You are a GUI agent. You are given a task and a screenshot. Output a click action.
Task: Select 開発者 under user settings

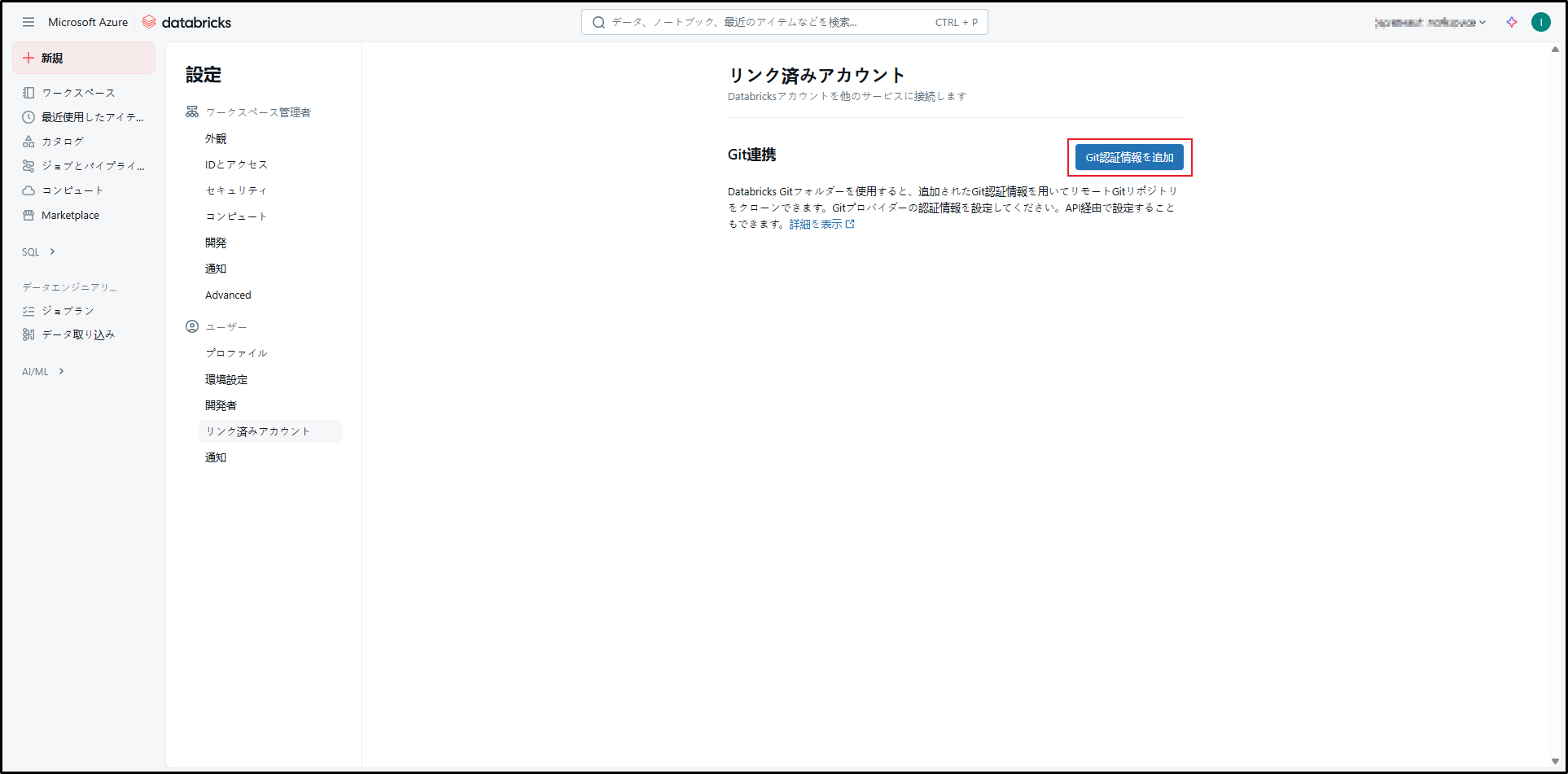point(221,405)
